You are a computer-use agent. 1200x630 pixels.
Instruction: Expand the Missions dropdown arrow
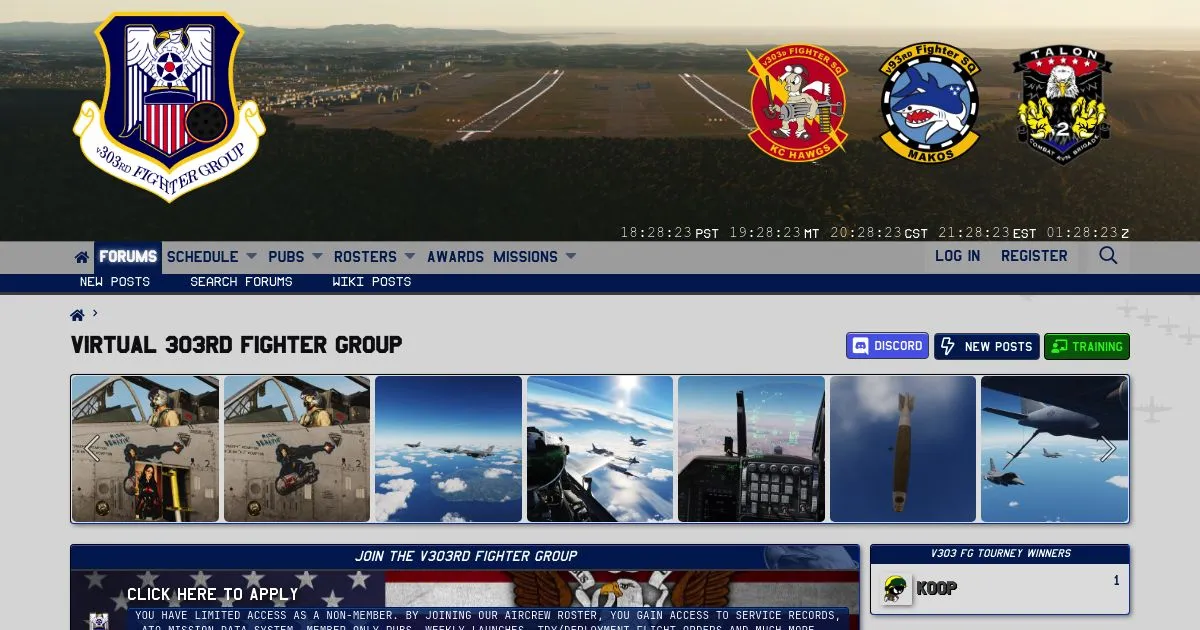[571, 257]
